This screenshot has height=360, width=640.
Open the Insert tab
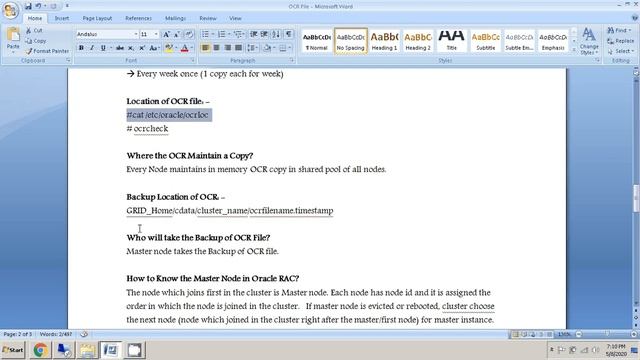62,18
